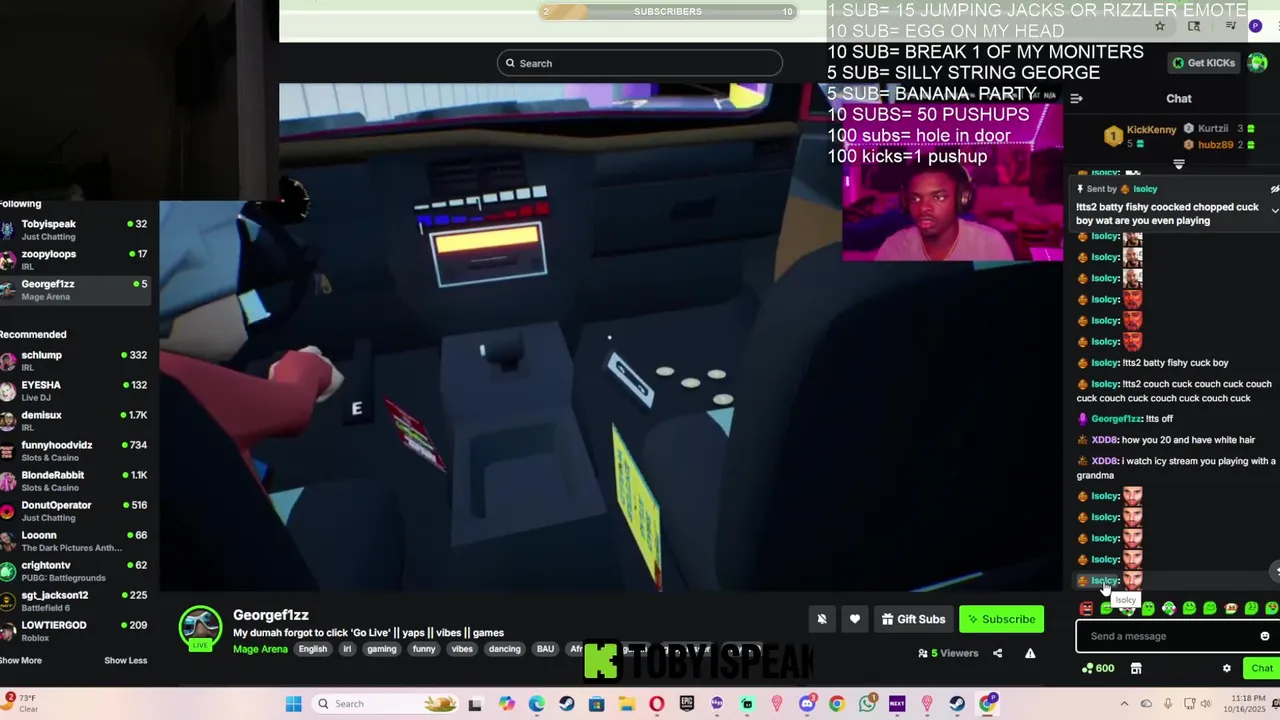Image resolution: width=1280 pixels, height=720 pixels.
Task: Click the Subscribe button
Action: [x=1001, y=619]
